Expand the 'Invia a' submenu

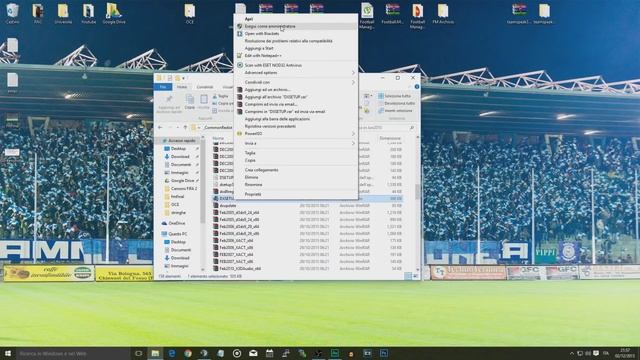[353, 143]
